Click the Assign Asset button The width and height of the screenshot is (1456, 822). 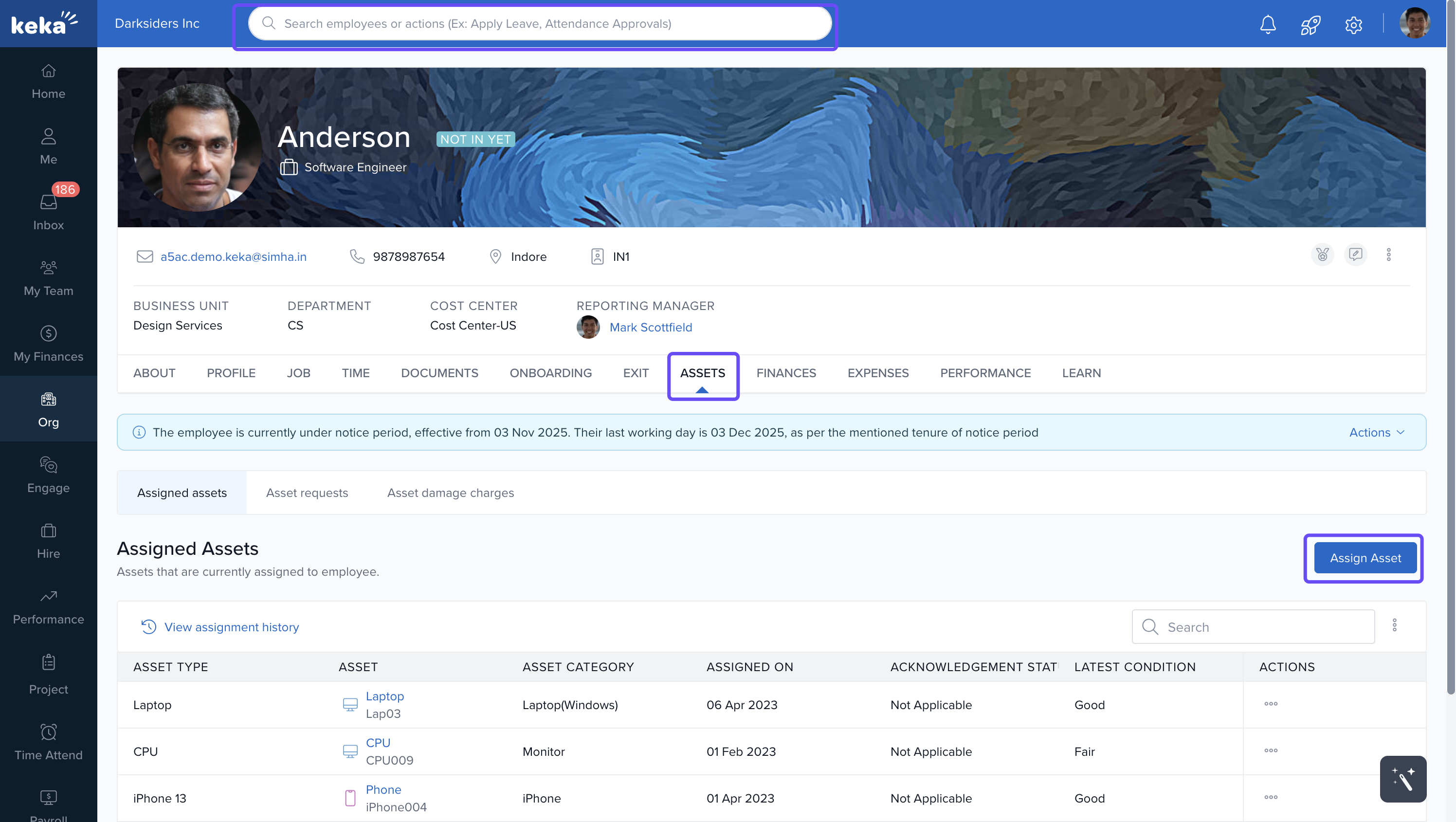[1365, 558]
